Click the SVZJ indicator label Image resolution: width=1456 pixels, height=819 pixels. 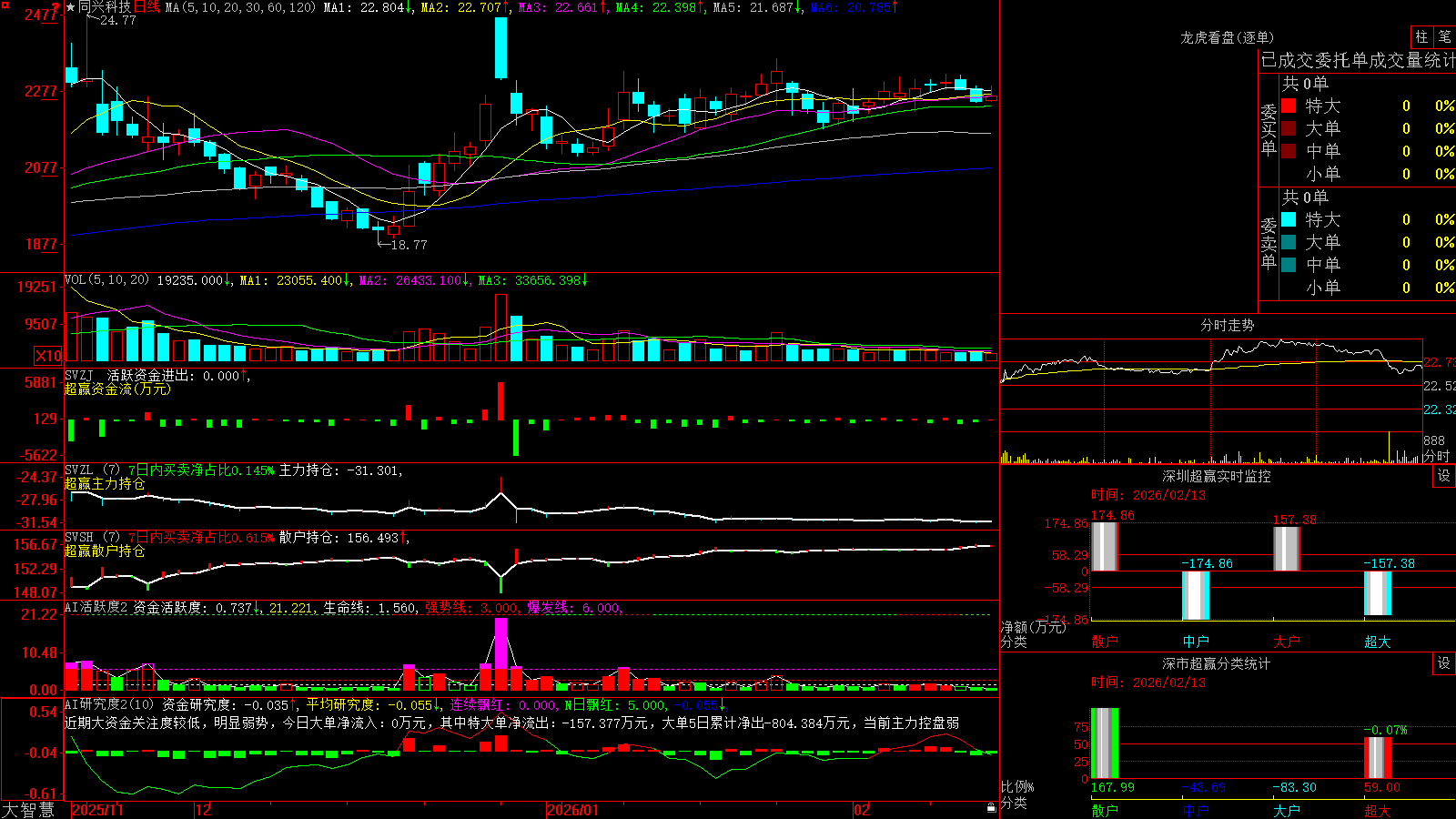coord(79,375)
